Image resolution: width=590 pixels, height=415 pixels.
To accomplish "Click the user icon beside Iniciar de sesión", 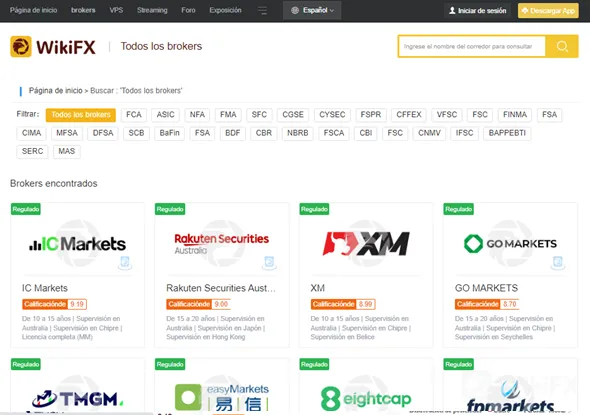I will [x=452, y=11].
